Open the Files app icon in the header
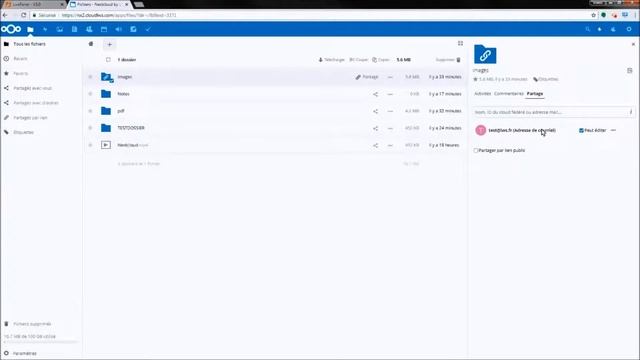This screenshot has width=640, height=360. point(30,29)
